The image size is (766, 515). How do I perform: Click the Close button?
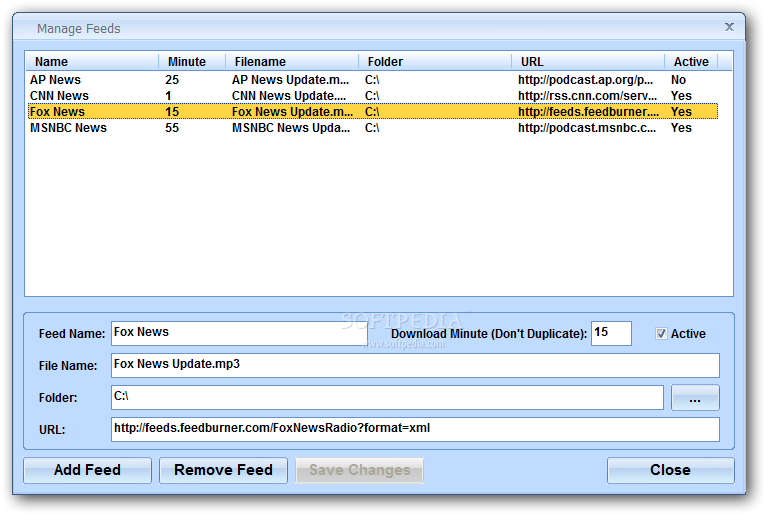(x=670, y=470)
